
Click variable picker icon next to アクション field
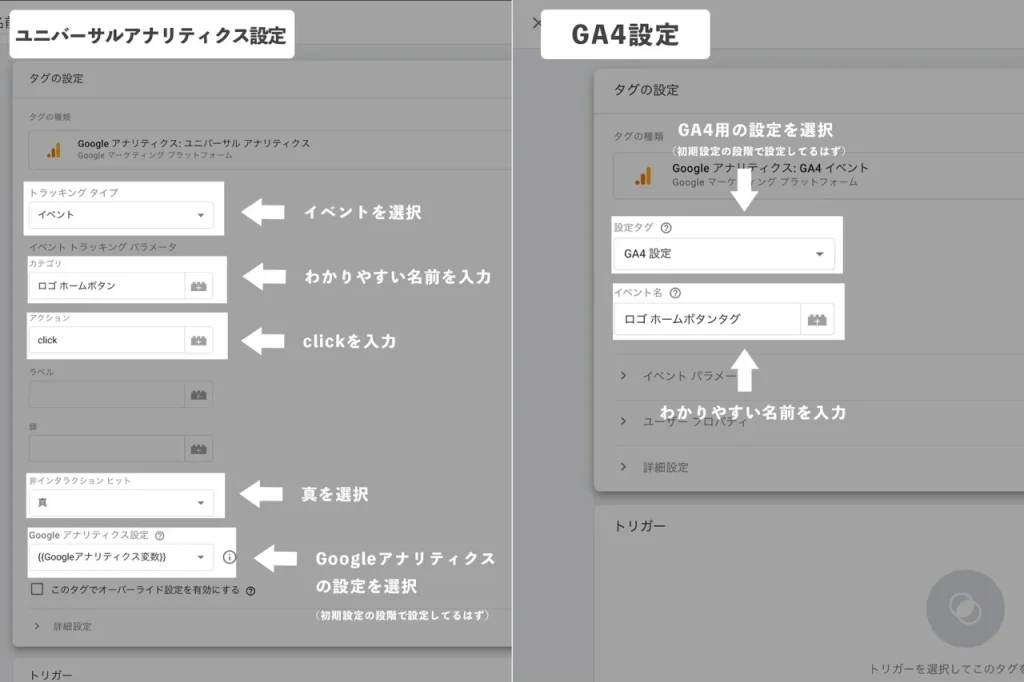(x=199, y=340)
